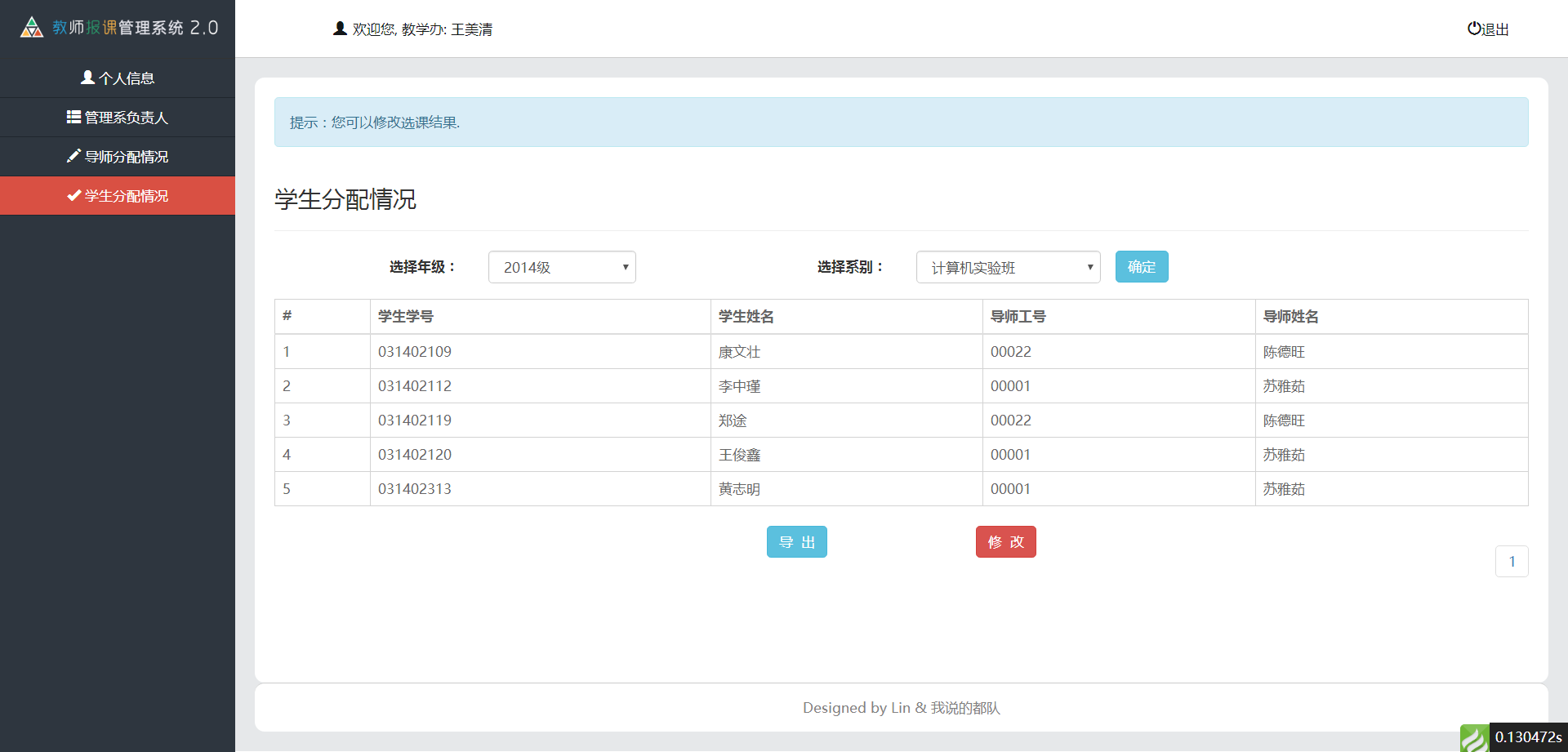Open the 2014级 grade dropdown
1568x752 pixels.
pyautogui.click(x=562, y=267)
